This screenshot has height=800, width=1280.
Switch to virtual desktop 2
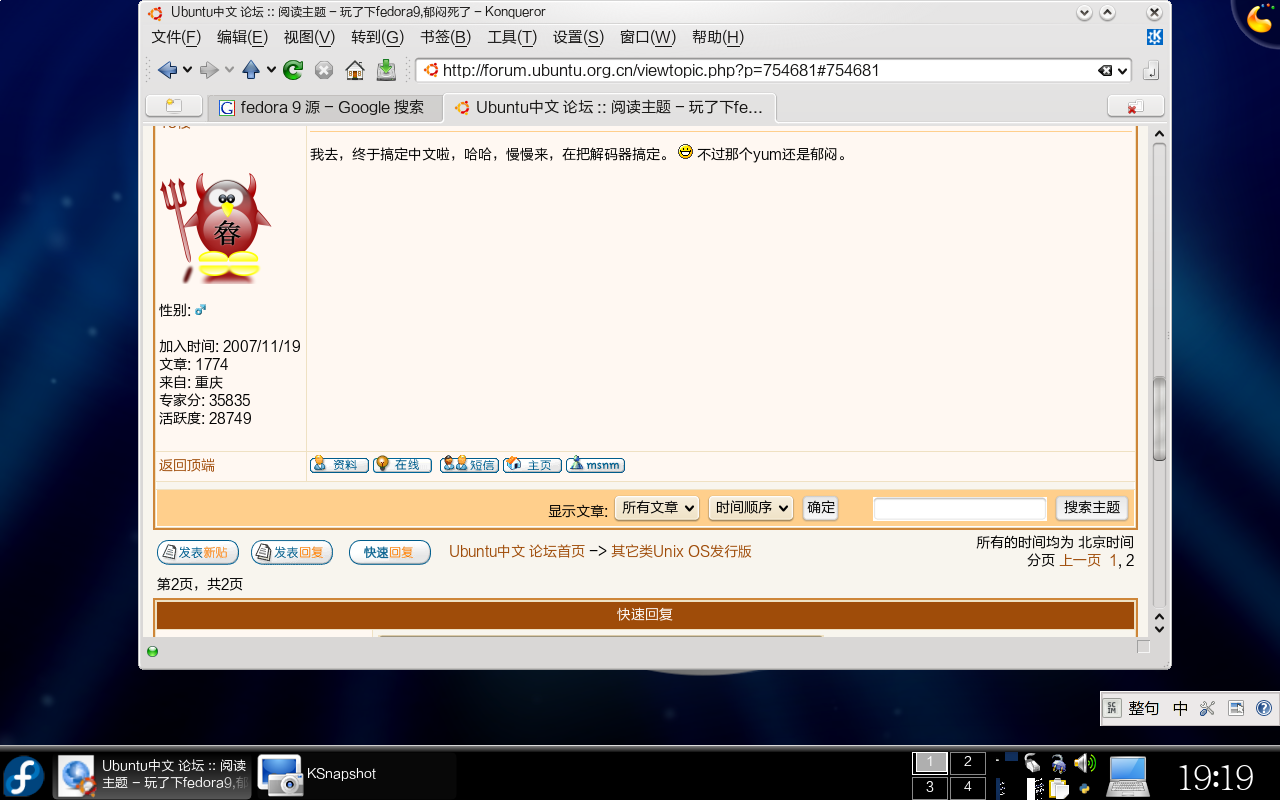point(967,762)
